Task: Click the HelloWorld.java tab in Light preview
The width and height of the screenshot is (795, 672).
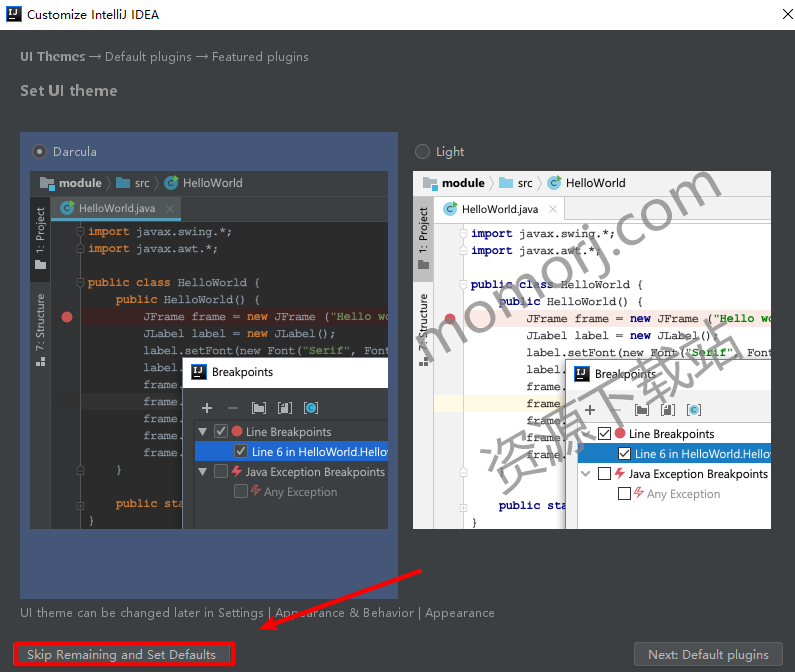Action: [x=500, y=209]
